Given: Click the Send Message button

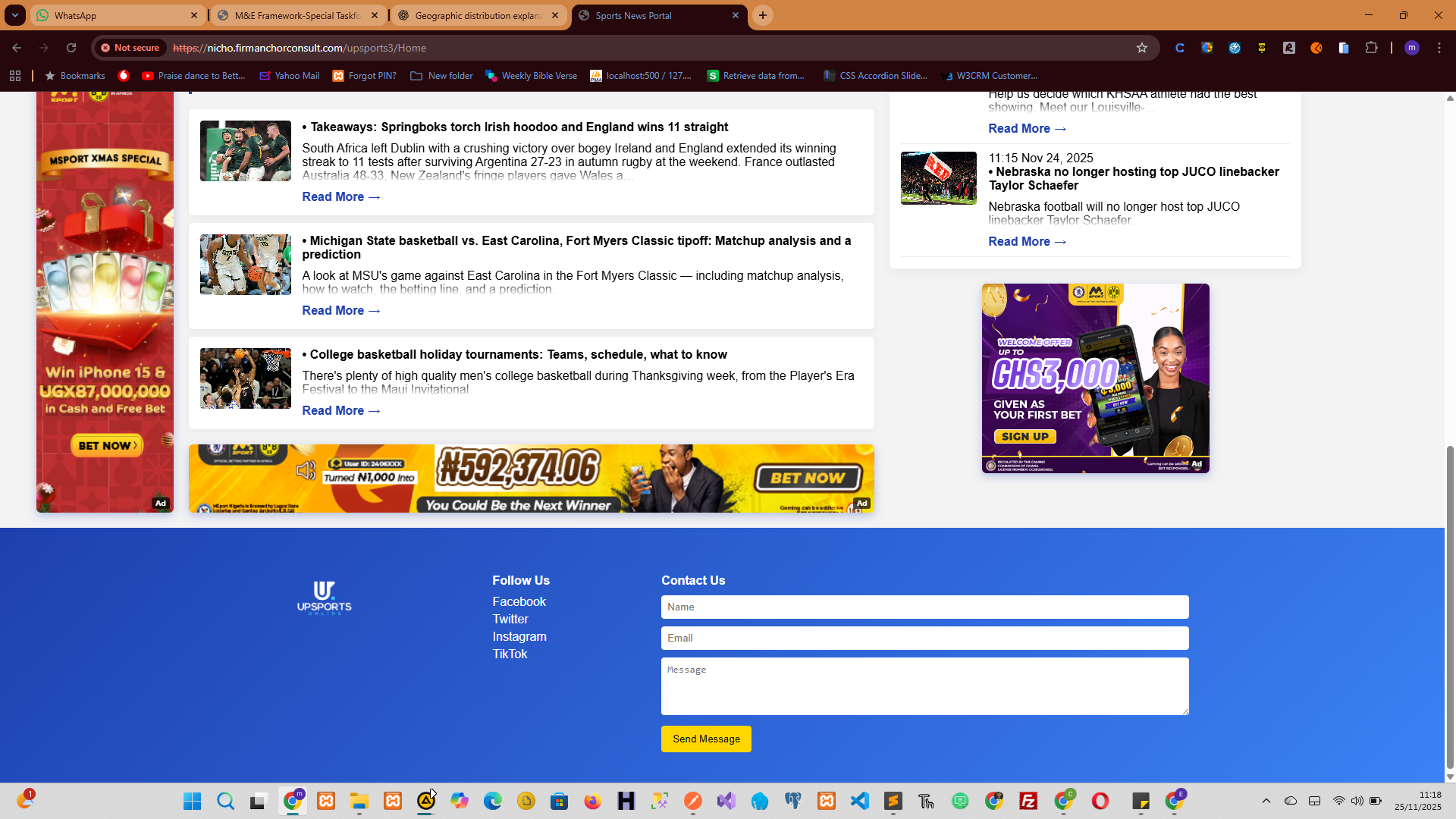Looking at the screenshot, I should (x=706, y=739).
